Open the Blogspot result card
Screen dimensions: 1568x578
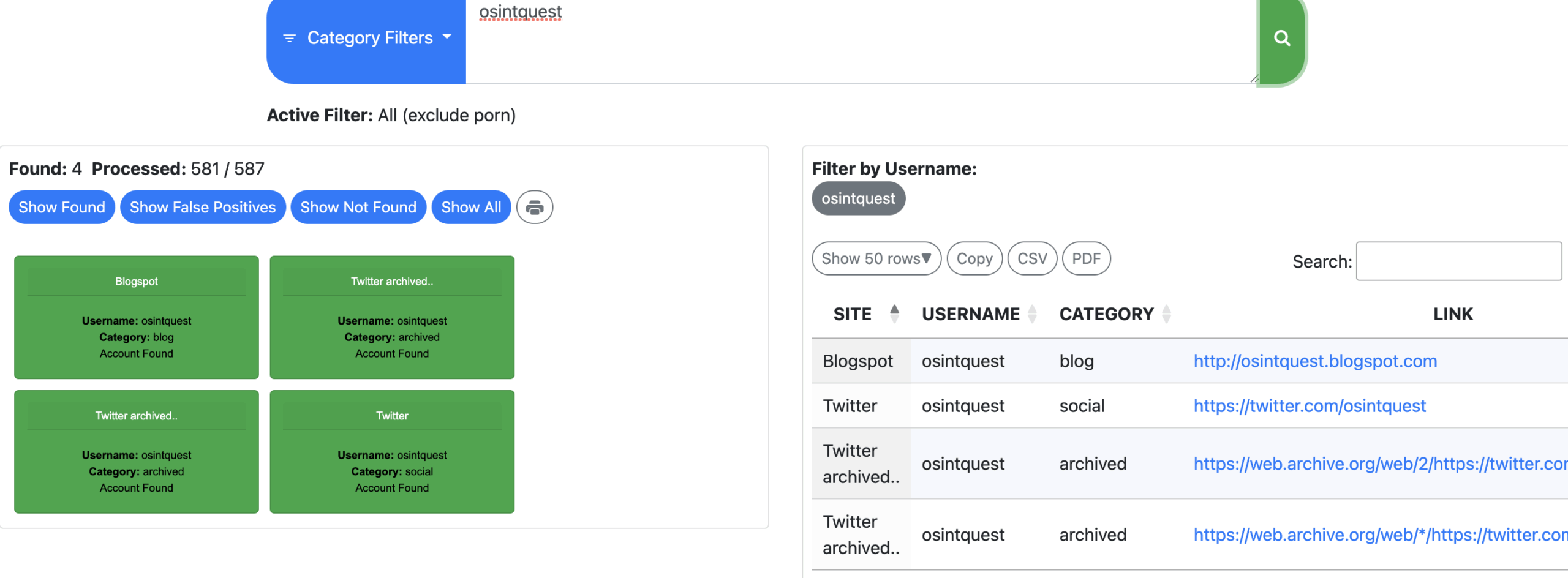137,317
